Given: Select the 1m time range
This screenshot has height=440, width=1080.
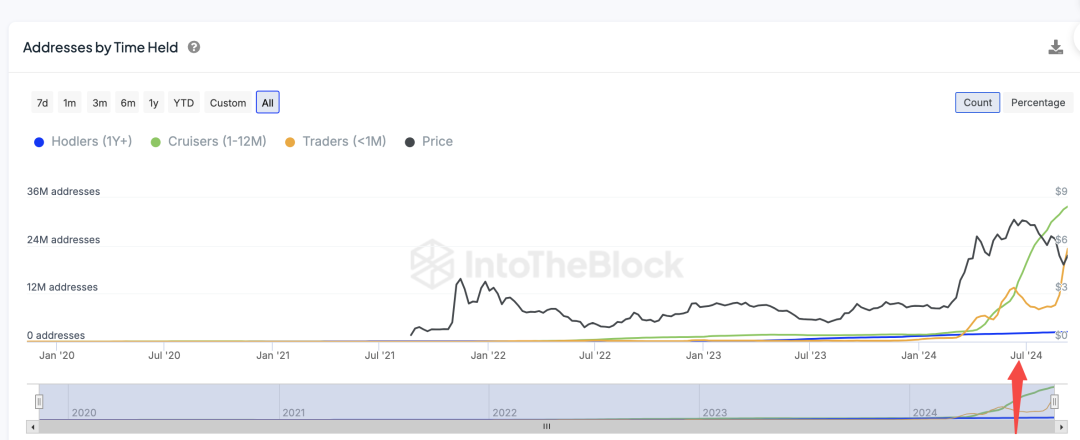Looking at the screenshot, I should pyautogui.click(x=70, y=102).
